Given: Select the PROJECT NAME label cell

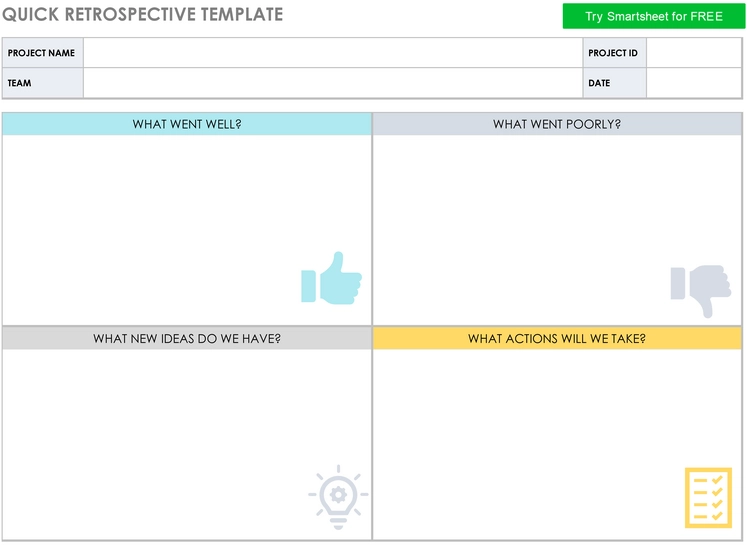Looking at the screenshot, I should (x=43, y=53).
